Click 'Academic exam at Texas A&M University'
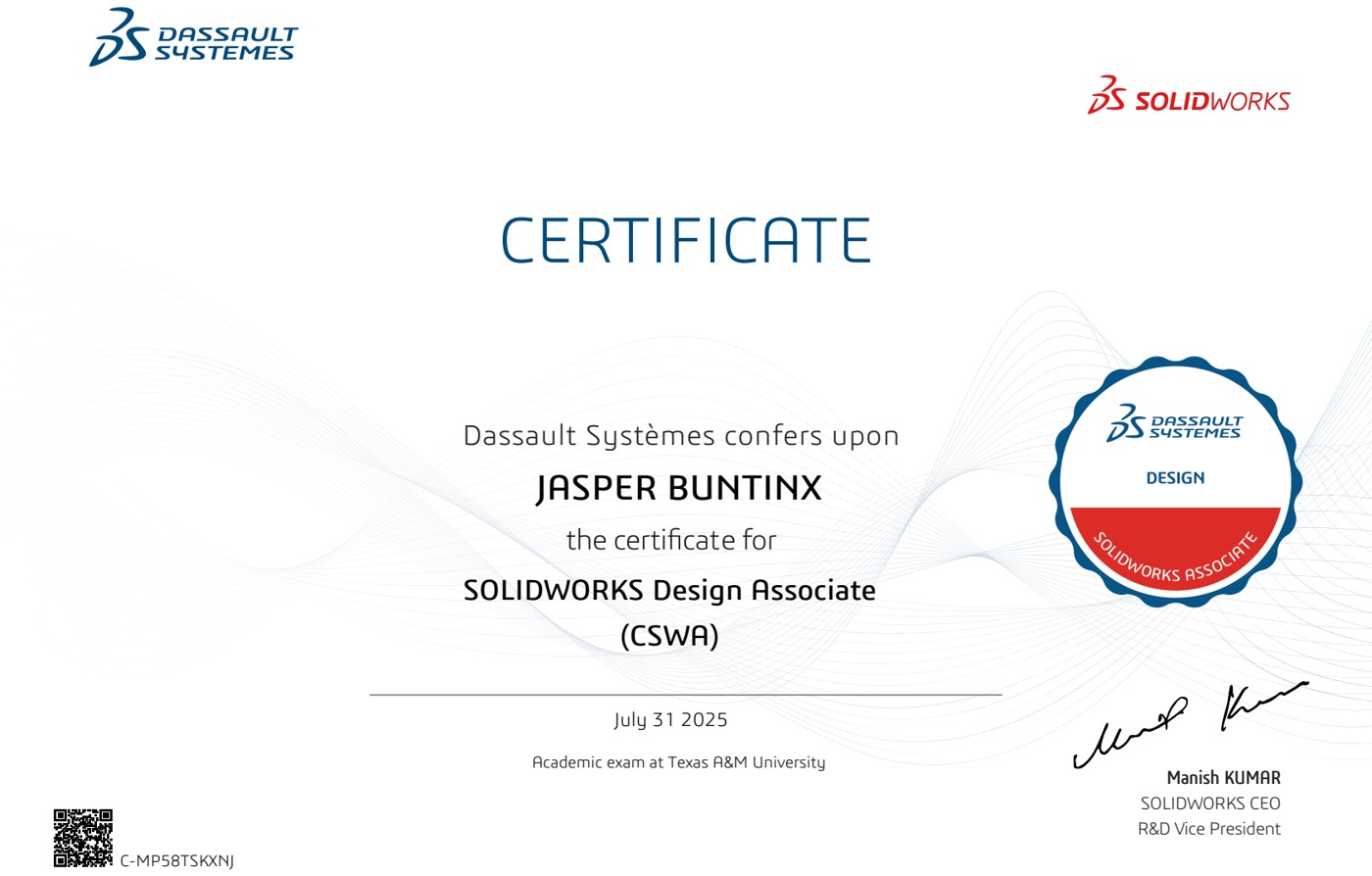 [x=678, y=762]
